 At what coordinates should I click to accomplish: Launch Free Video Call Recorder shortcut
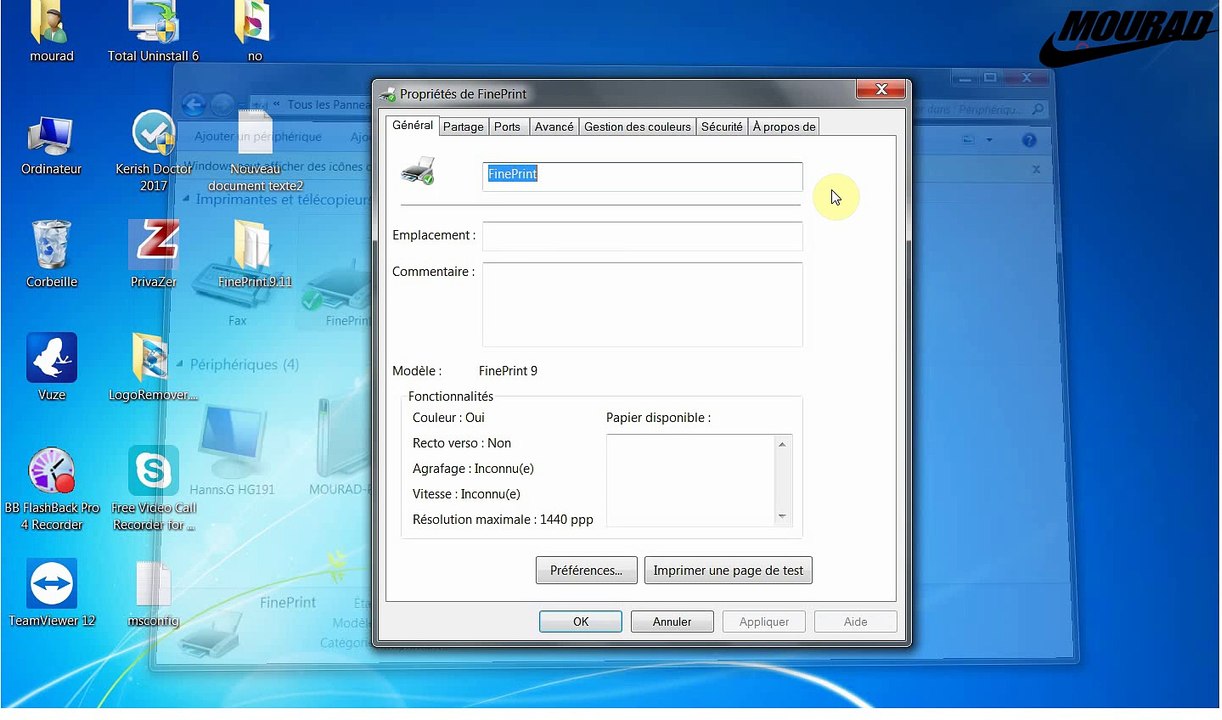tap(153, 488)
